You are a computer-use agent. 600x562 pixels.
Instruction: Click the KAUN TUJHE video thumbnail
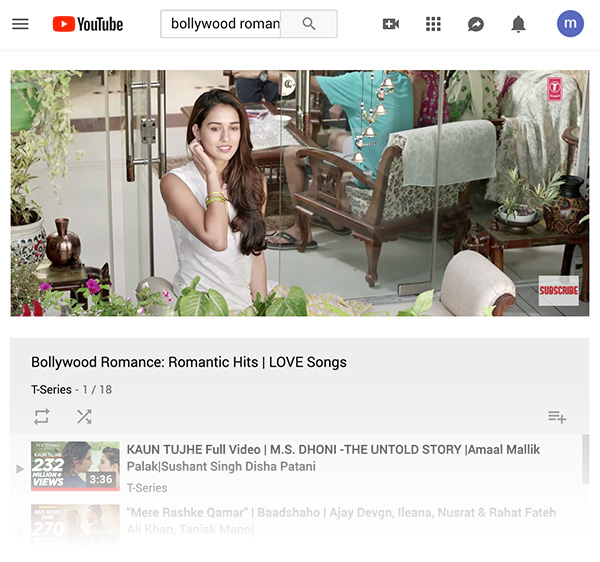pos(75,466)
